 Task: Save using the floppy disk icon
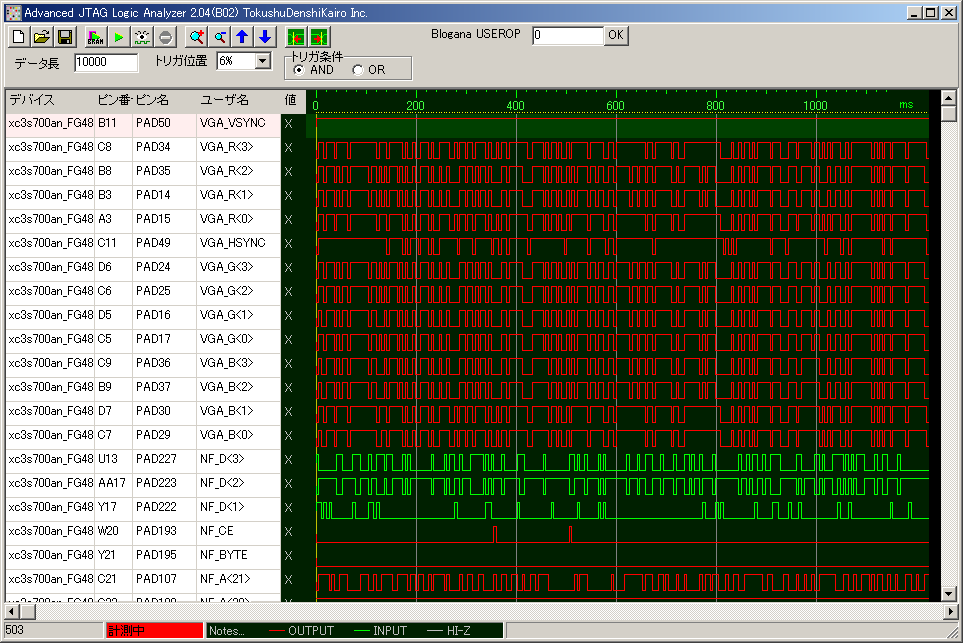pos(64,37)
